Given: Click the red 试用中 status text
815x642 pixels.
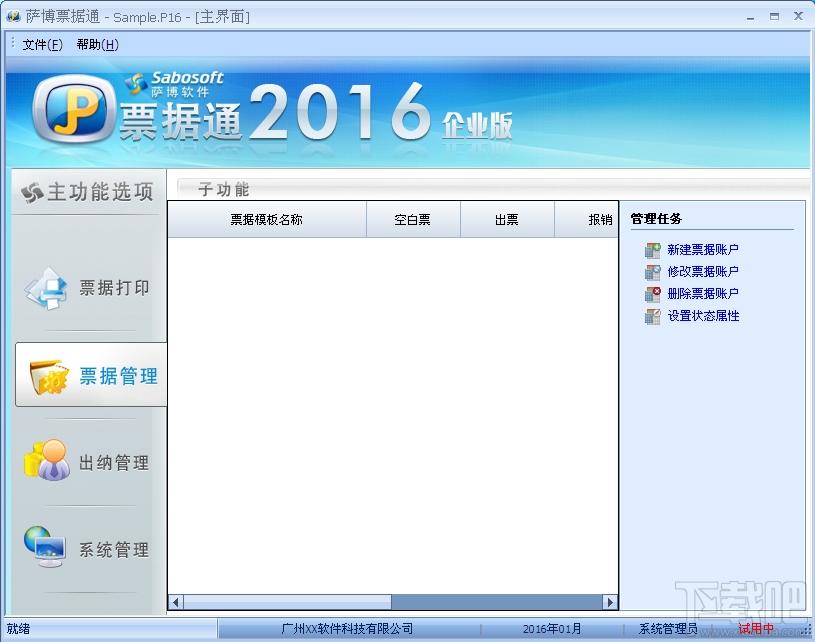Looking at the screenshot, I should (756, 629).
